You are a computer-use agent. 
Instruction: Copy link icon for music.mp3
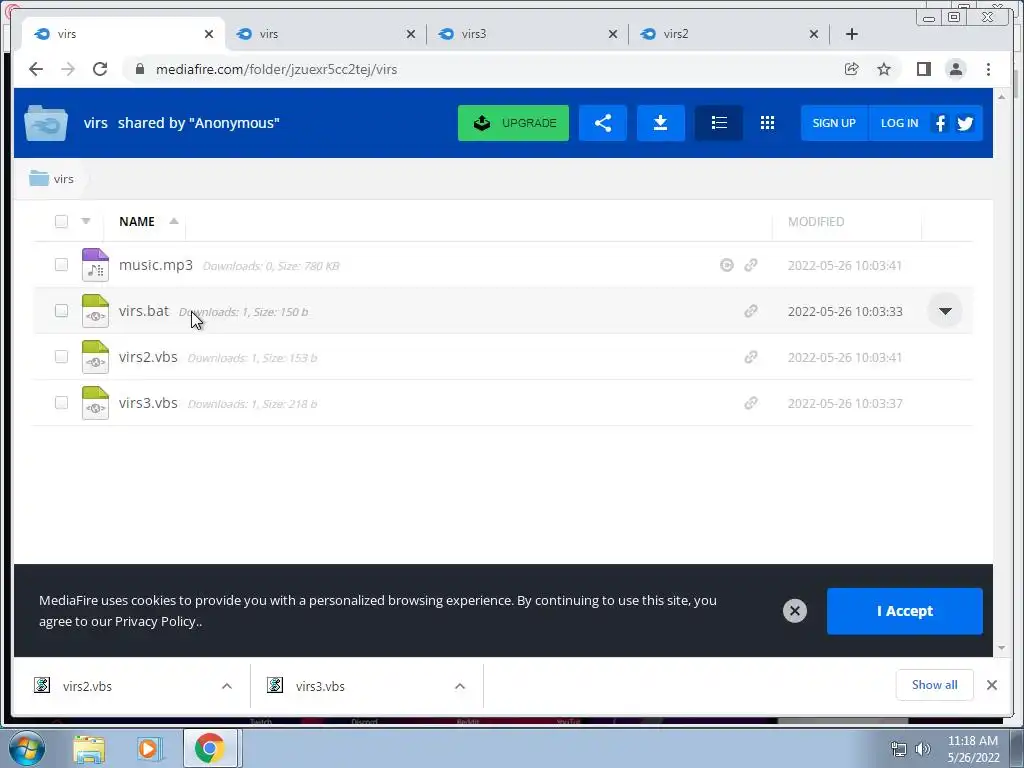(751, 264)
